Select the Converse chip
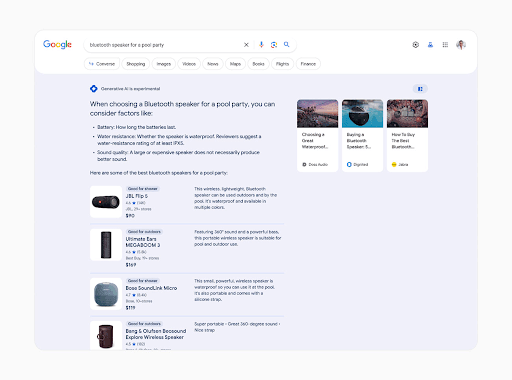Viewport: 512px width, 380px height. (x=102, y=64)
